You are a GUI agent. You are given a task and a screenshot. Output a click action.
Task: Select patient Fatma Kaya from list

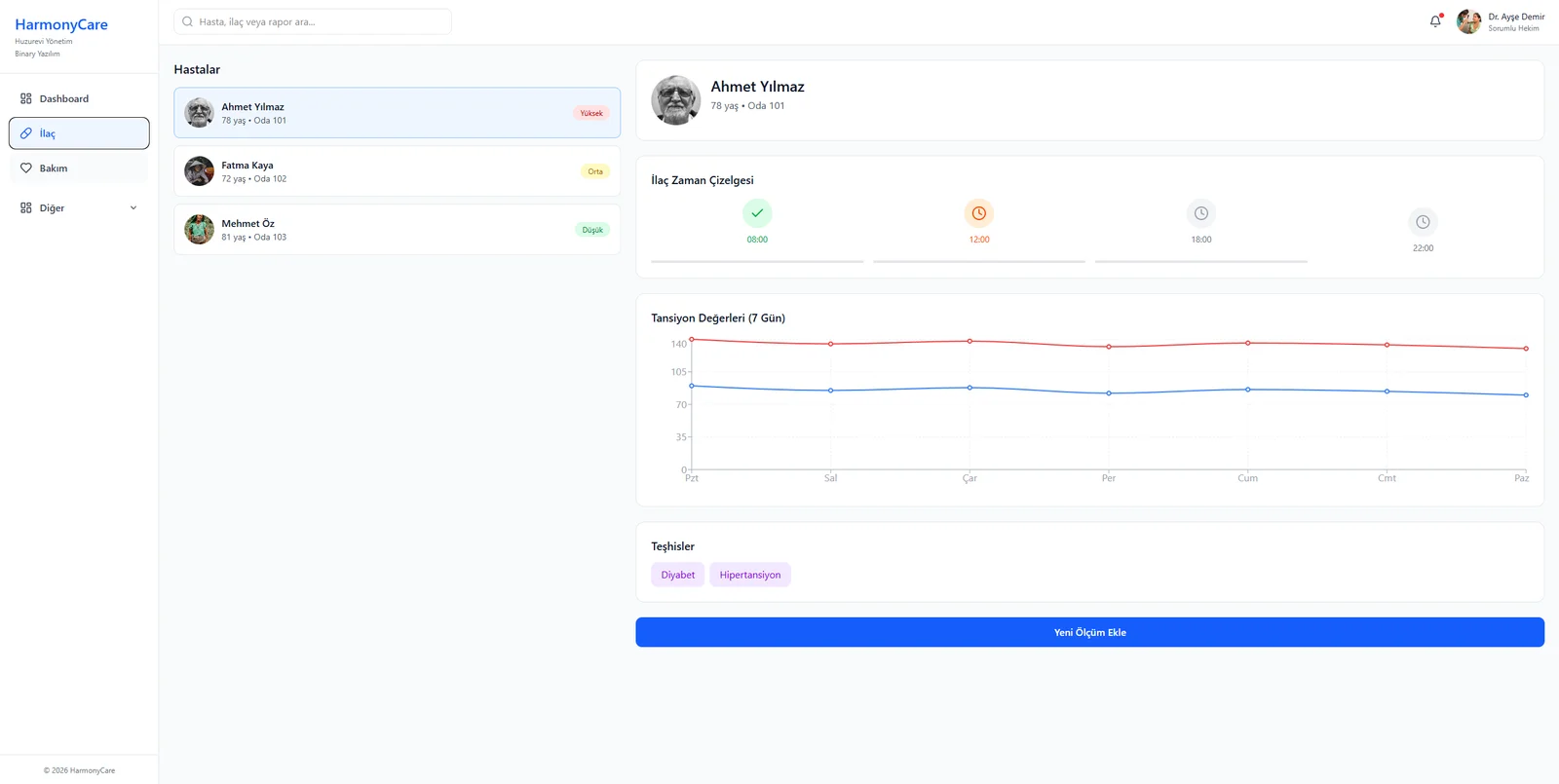[397, 171]
